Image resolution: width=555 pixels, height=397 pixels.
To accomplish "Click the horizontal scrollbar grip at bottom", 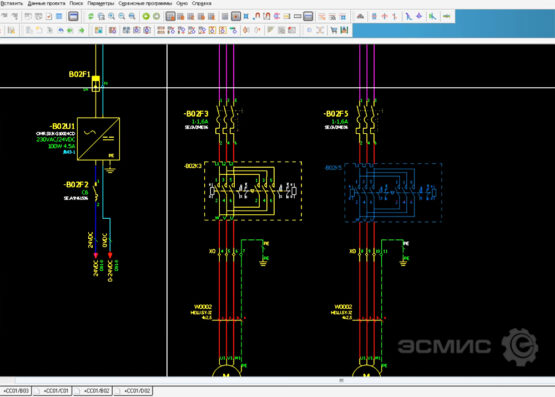I will click(x=341, y=380).
